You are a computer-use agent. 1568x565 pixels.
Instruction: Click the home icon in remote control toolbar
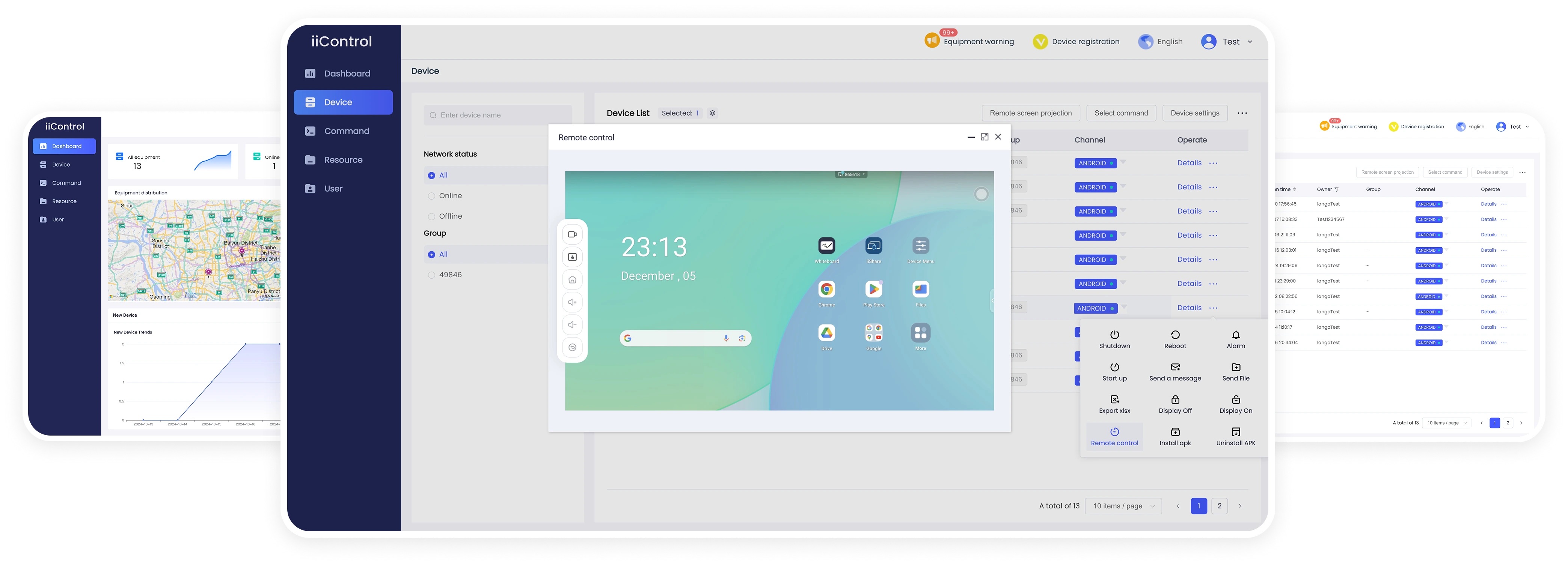click(x=572, y=280)
